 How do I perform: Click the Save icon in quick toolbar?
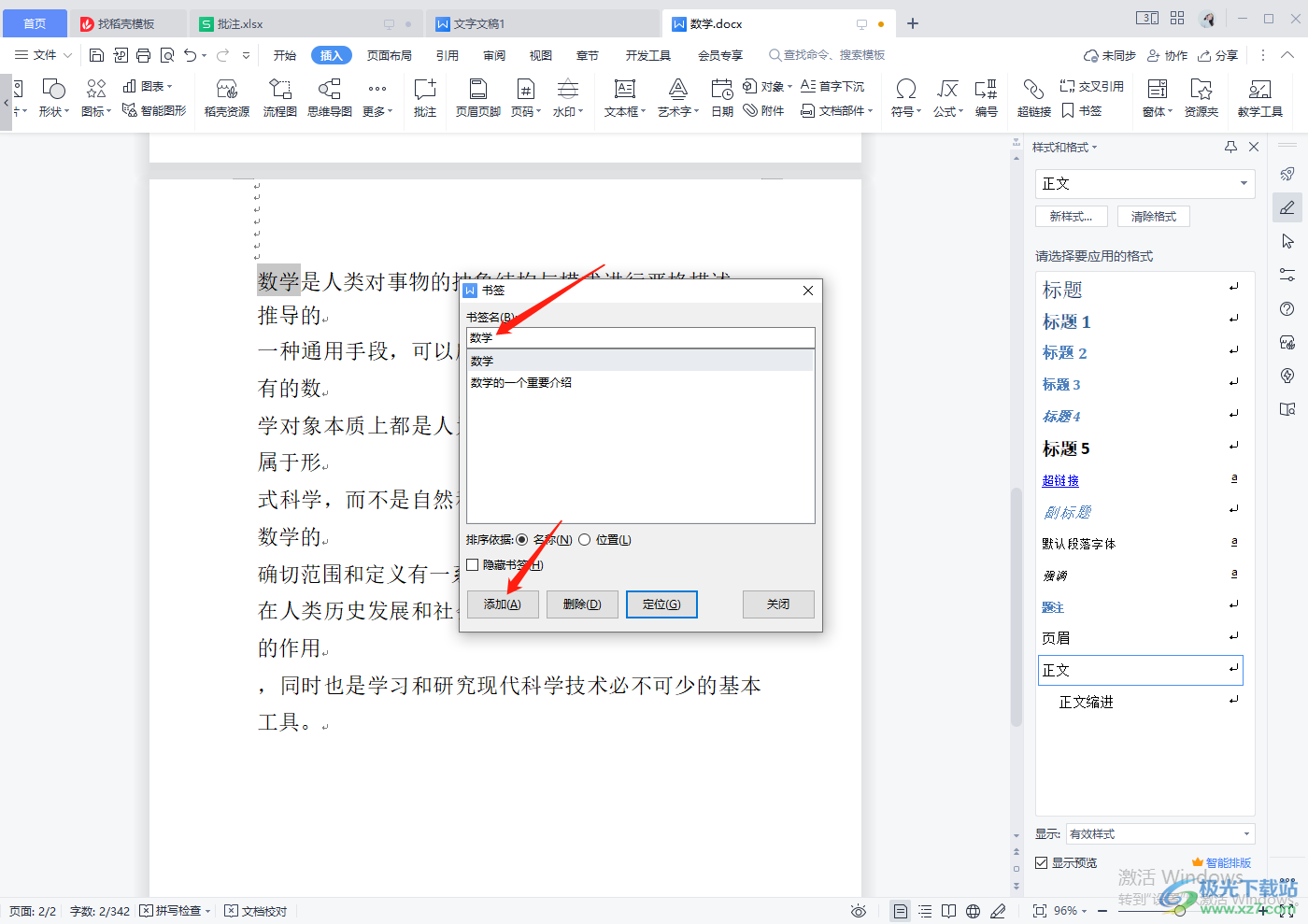click(96, 55)
